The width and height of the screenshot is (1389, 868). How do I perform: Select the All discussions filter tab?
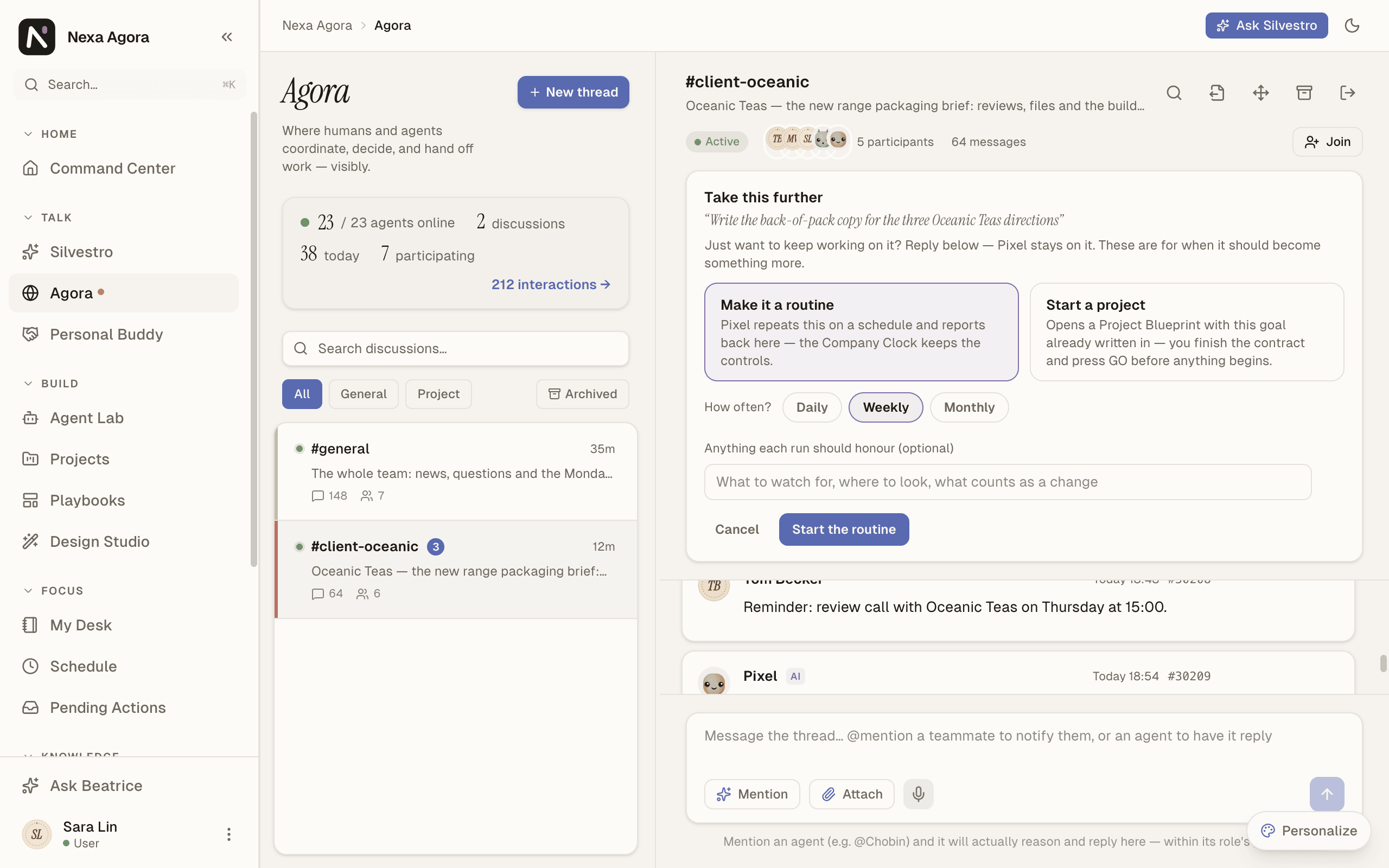click(302, 394)
